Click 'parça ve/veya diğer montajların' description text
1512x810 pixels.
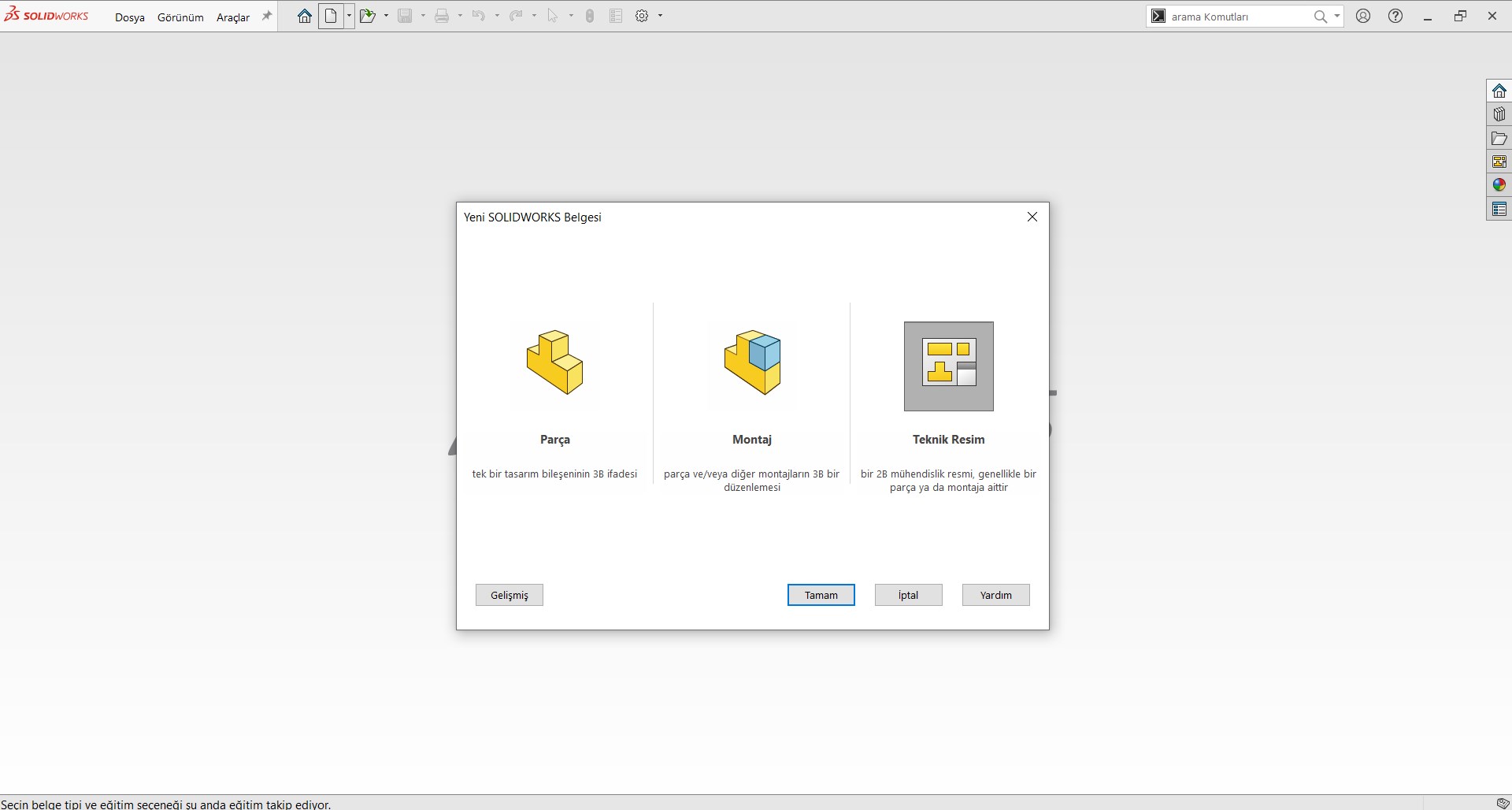[x=752, y=481]
